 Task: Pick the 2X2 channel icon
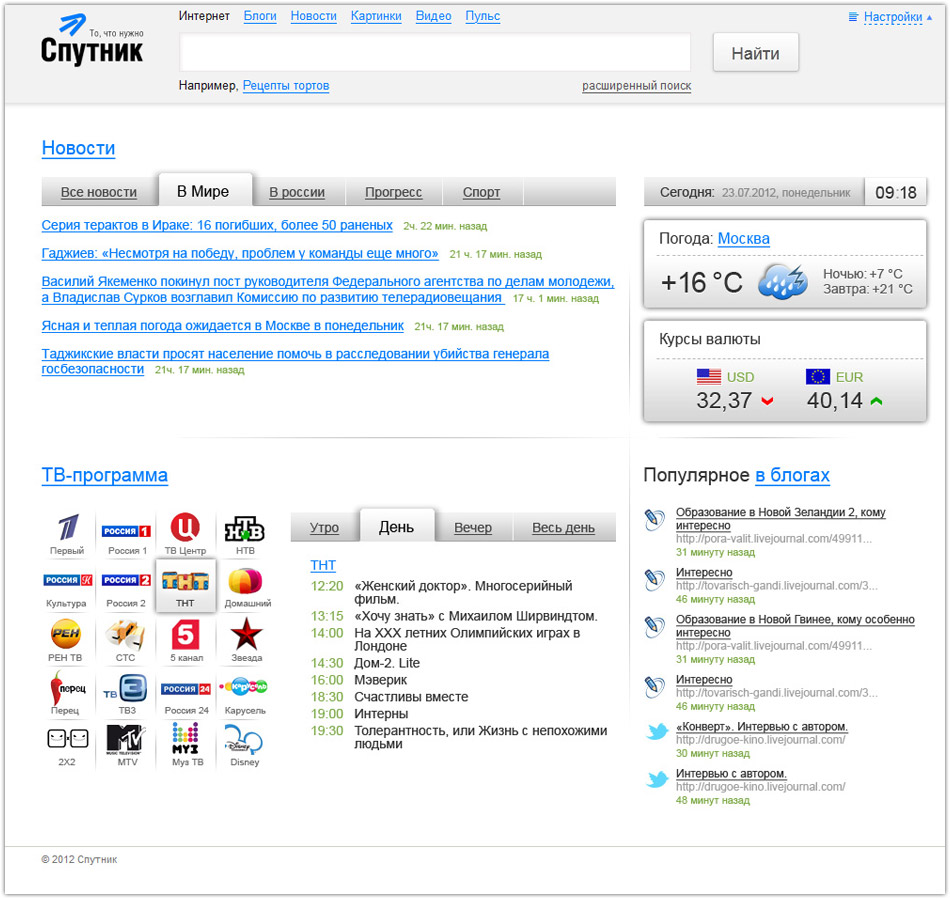point(67,738)
